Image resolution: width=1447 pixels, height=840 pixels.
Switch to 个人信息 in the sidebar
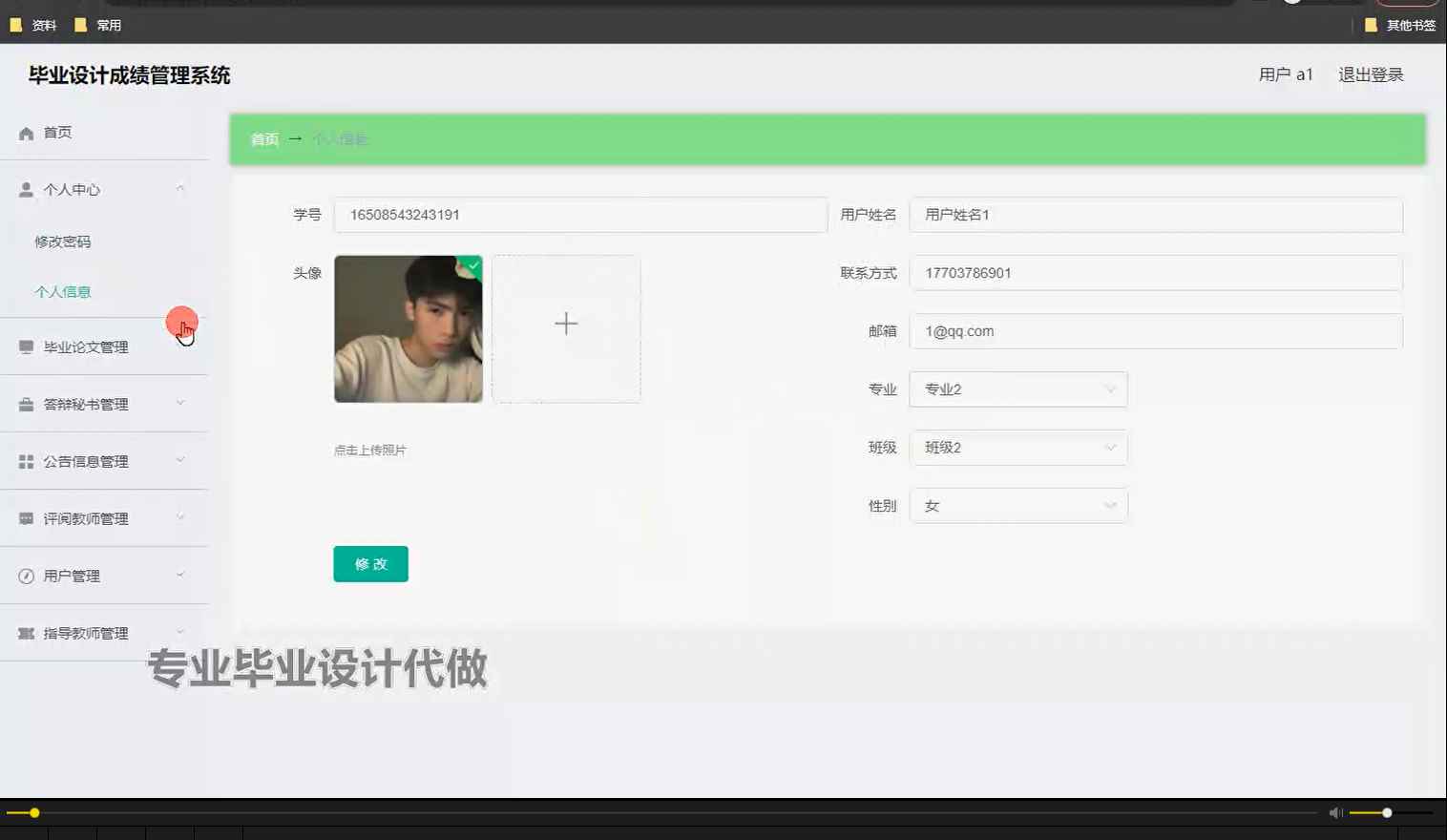63,291
